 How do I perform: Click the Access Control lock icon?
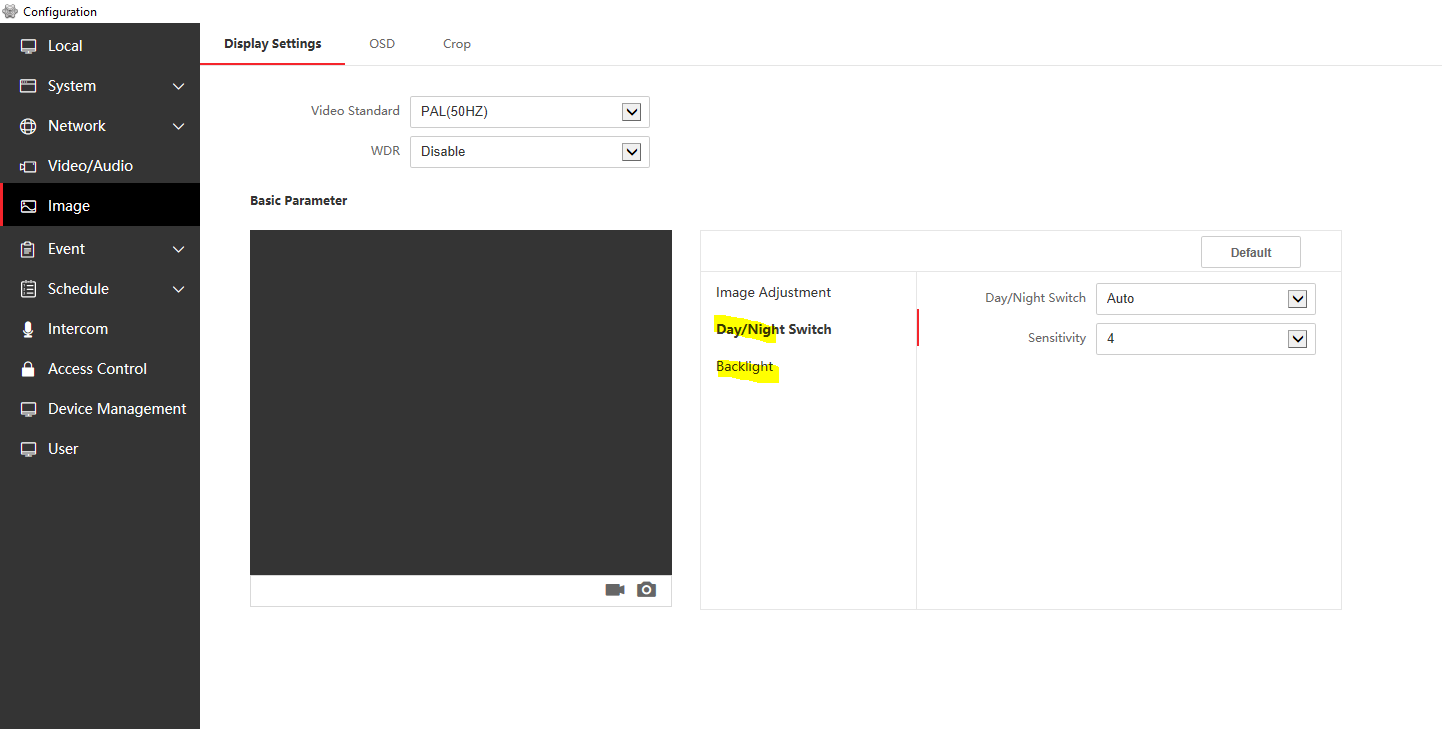pos(28,369)
